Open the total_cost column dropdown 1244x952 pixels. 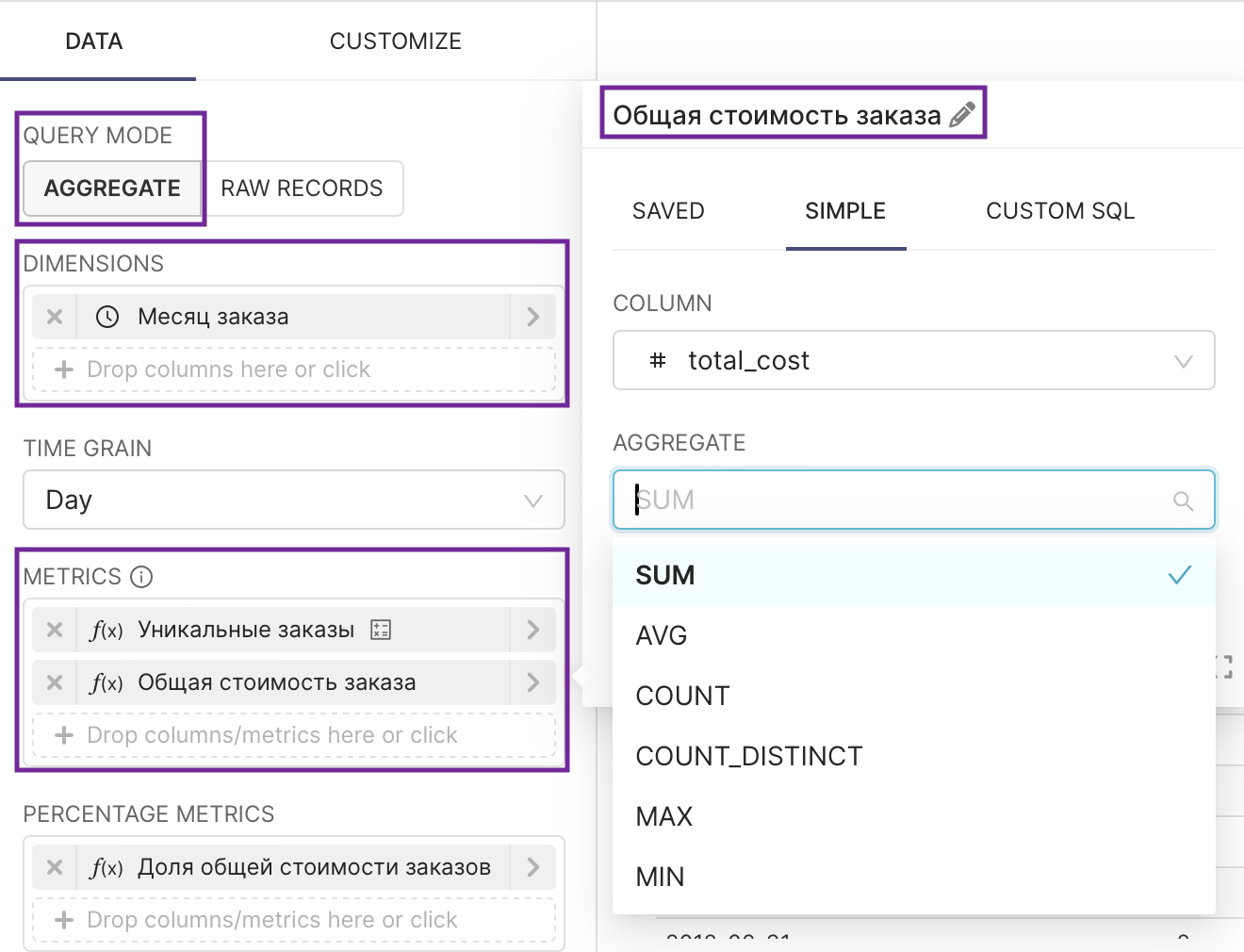pyautogui.click(x=912, y=360)
